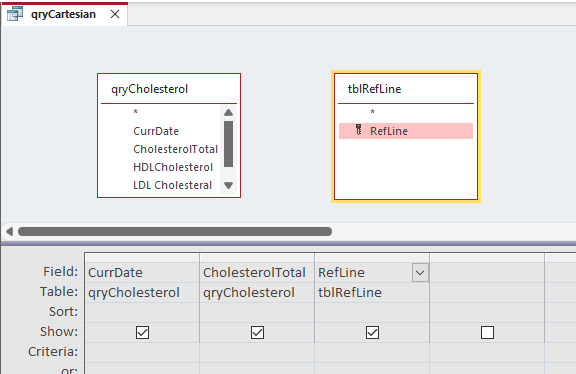
Task: Click the Criteria cell for CholesterolTotal column
Action: tap(257, 352)
